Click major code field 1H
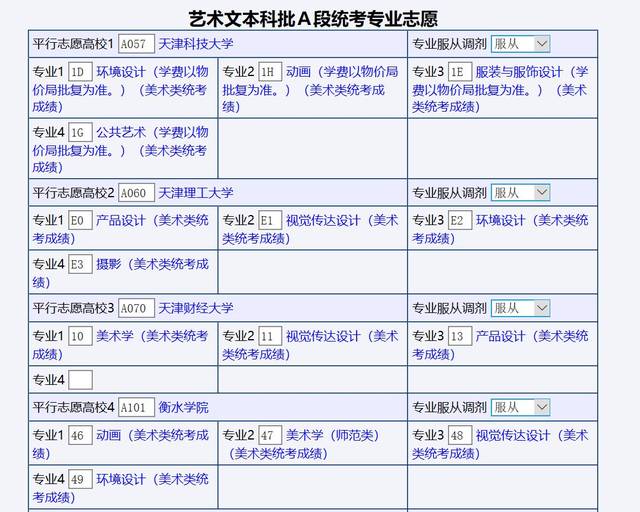 [270, 72]
